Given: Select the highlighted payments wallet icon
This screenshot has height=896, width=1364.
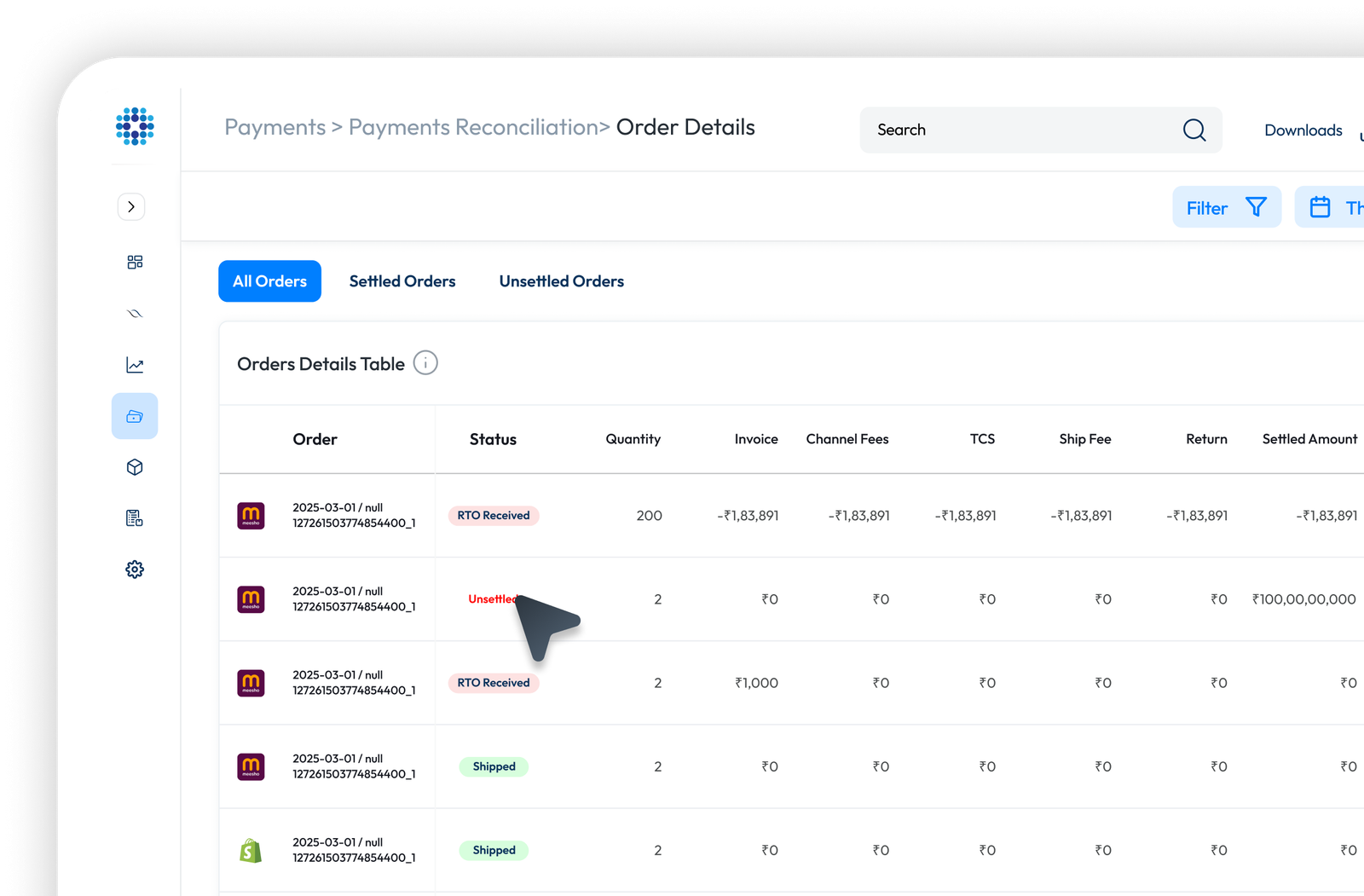Looking at the screenshot, I should tap(135, 416).
